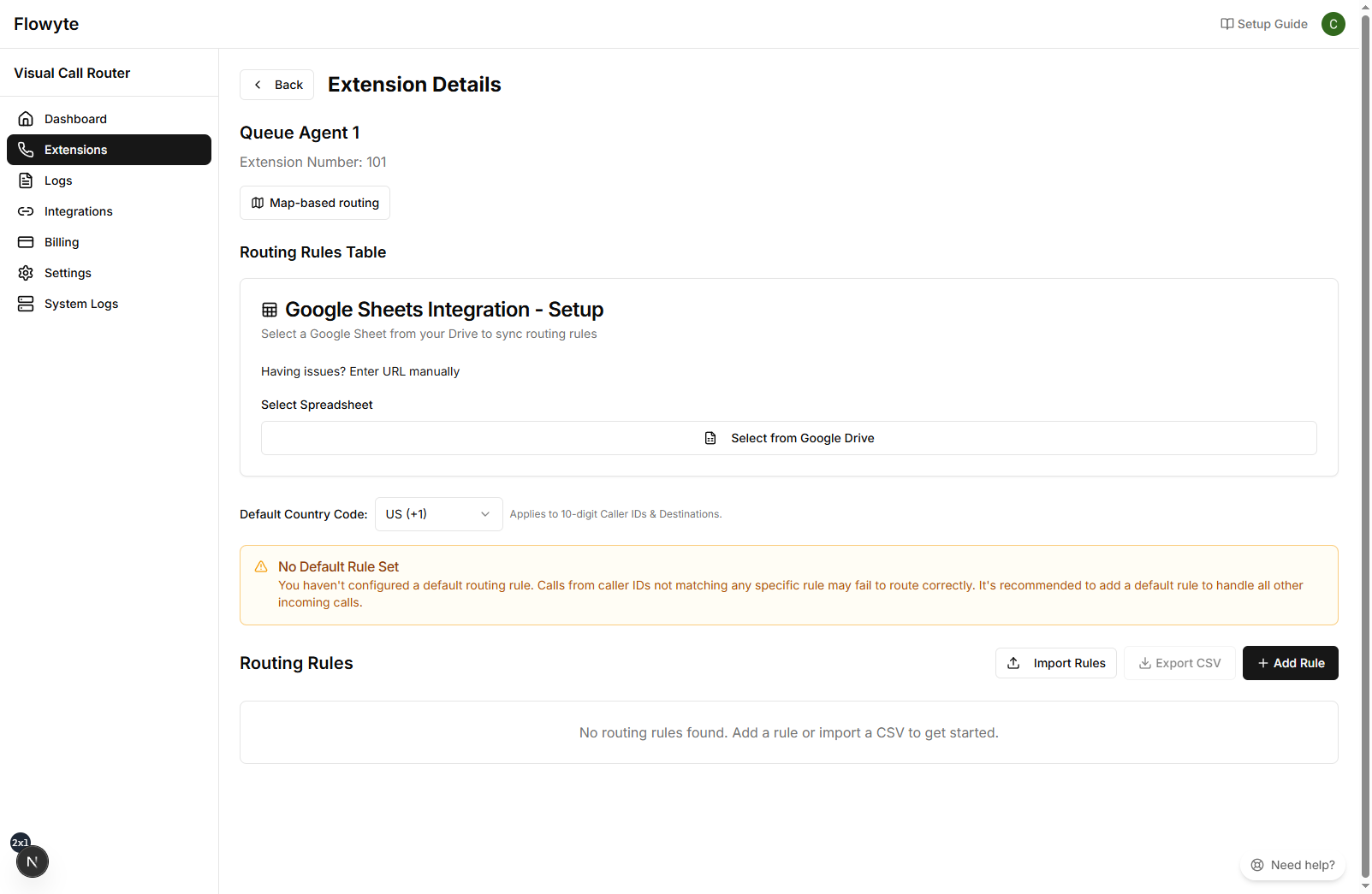Open the Enter URL manually link
1372x894 pixels.
pyautogui.click(x=404, y=371)
